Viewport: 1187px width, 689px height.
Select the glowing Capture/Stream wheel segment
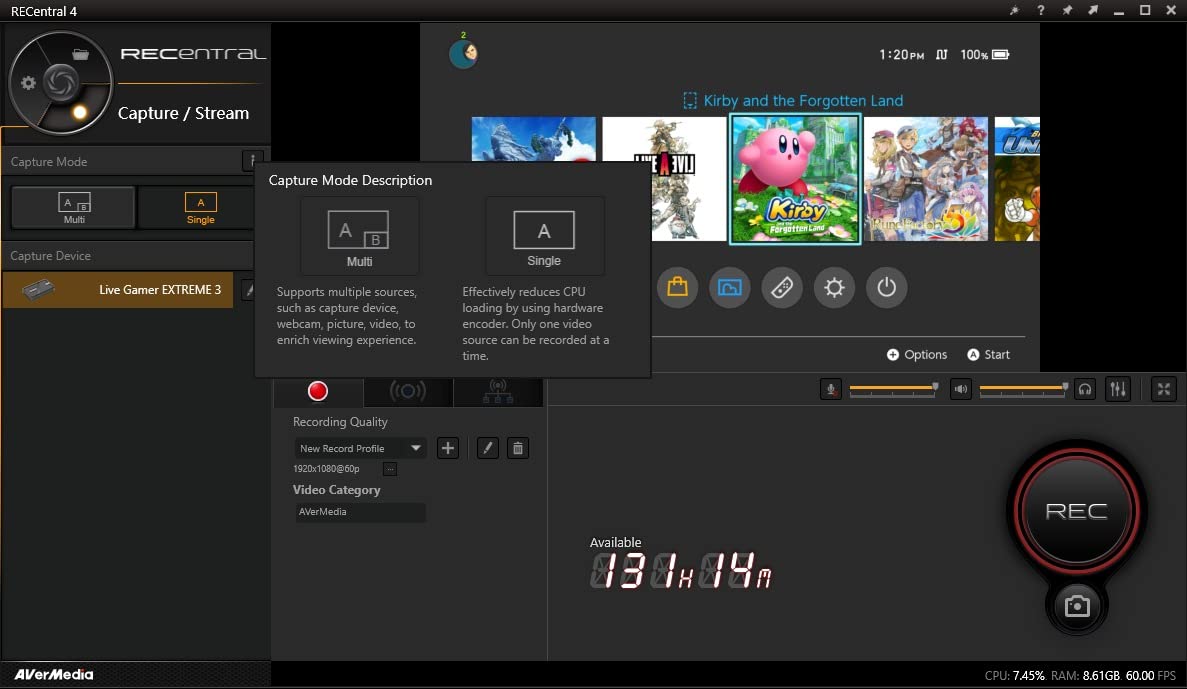79,113
